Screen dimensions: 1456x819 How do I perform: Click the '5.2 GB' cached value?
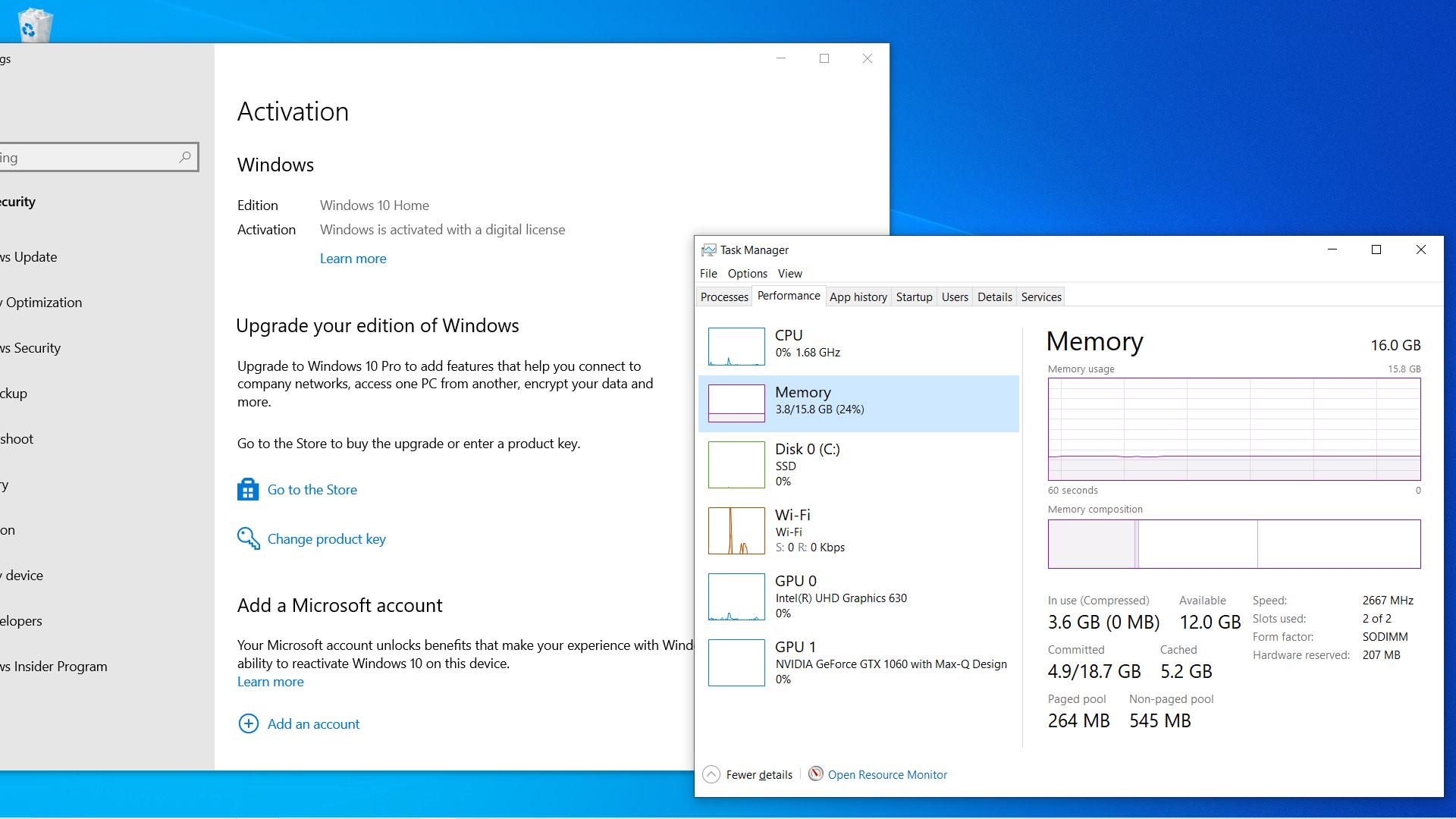pos(1186,672)
